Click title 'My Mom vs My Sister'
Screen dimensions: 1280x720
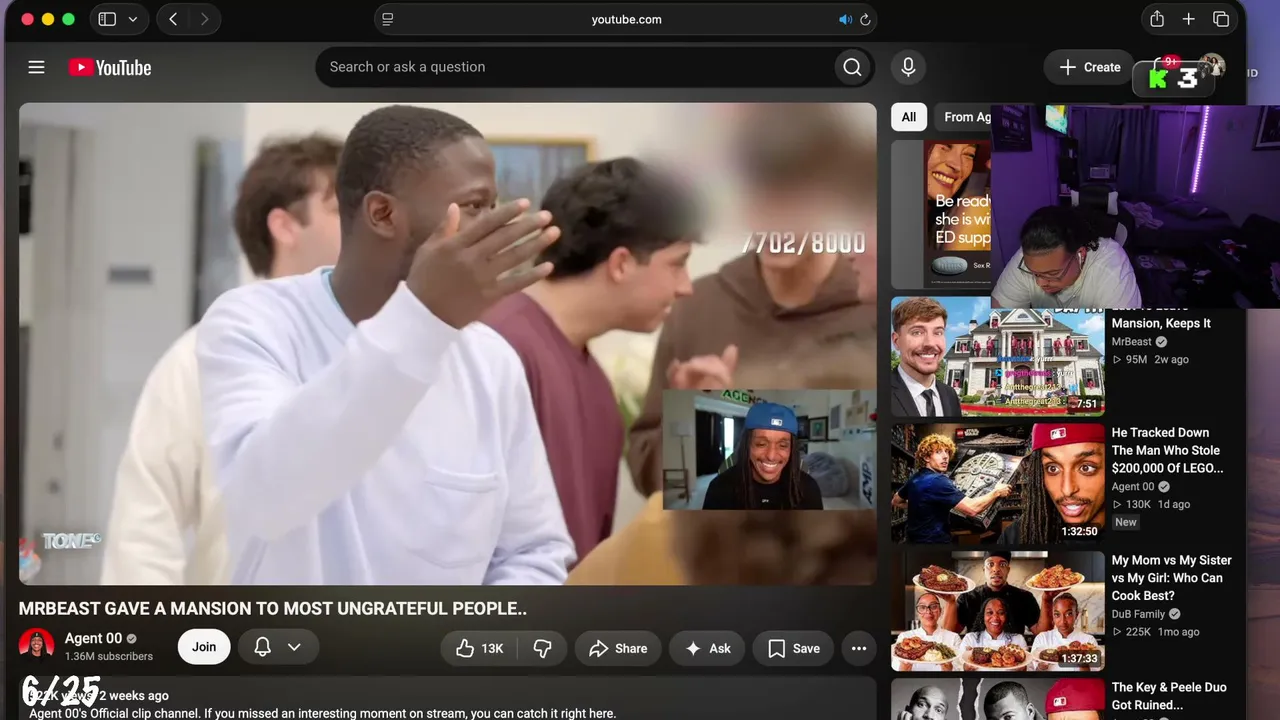[x=1172, y=578]
